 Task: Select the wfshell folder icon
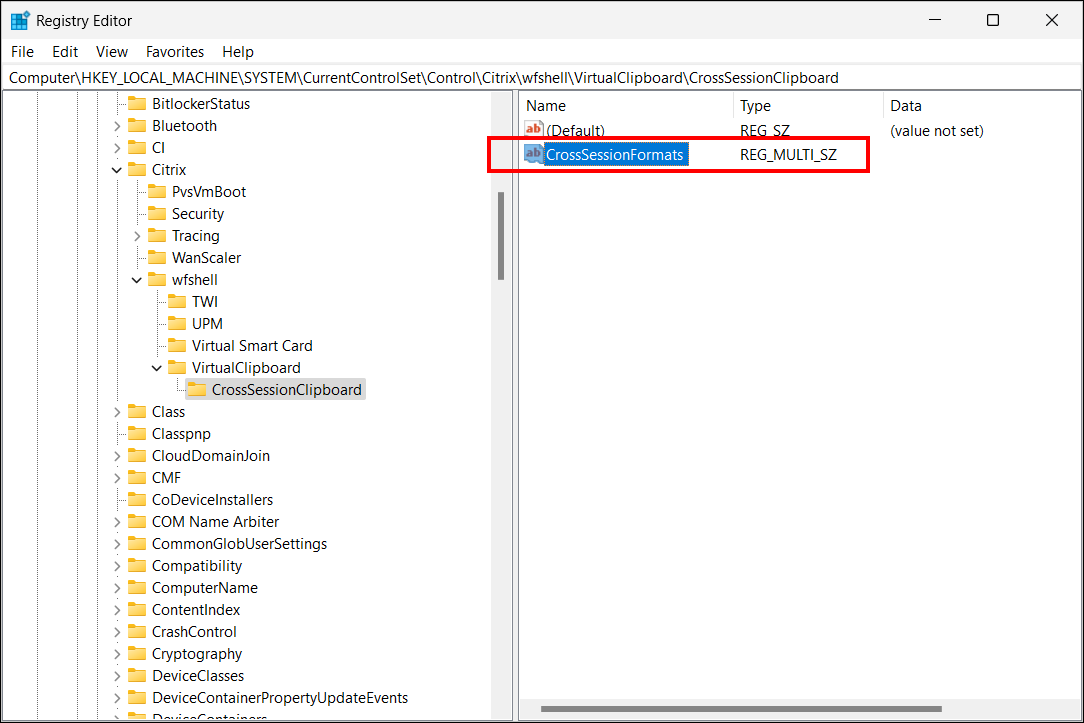point(157,280)
